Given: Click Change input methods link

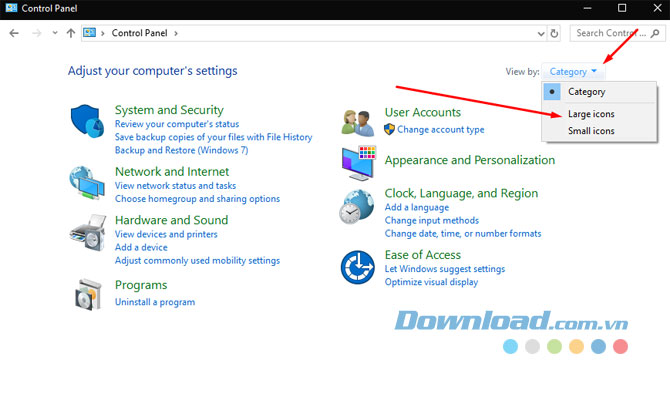Looking at the screenshot, I should (x=432, y=220).
